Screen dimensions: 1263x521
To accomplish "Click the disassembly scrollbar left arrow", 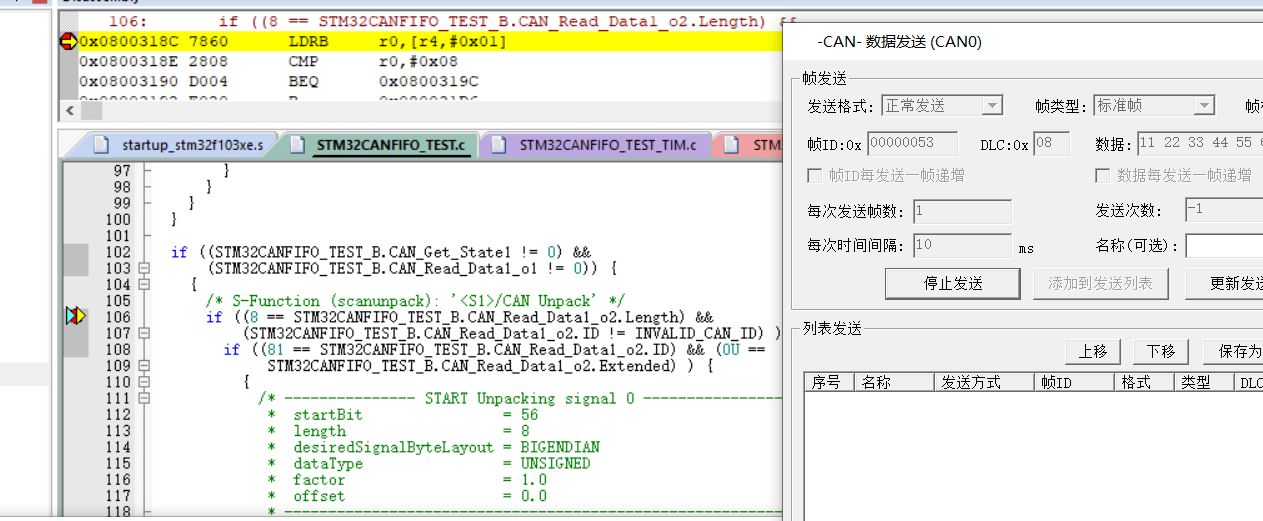I will click(69, 110).
